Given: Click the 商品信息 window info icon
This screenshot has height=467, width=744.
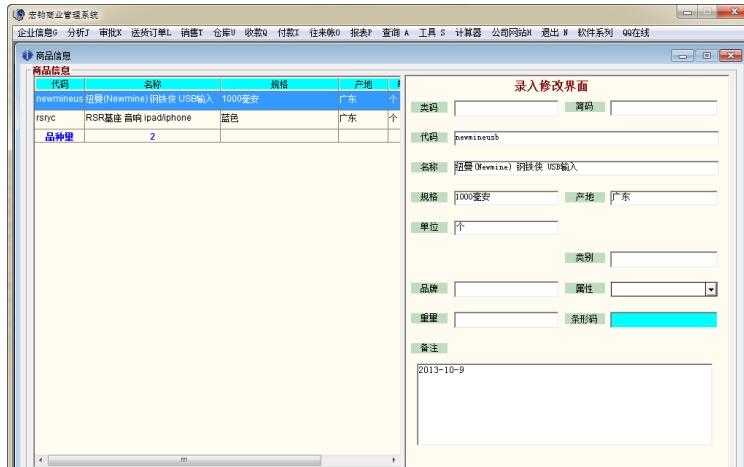Looking at the screenshot, I should 27,56.
